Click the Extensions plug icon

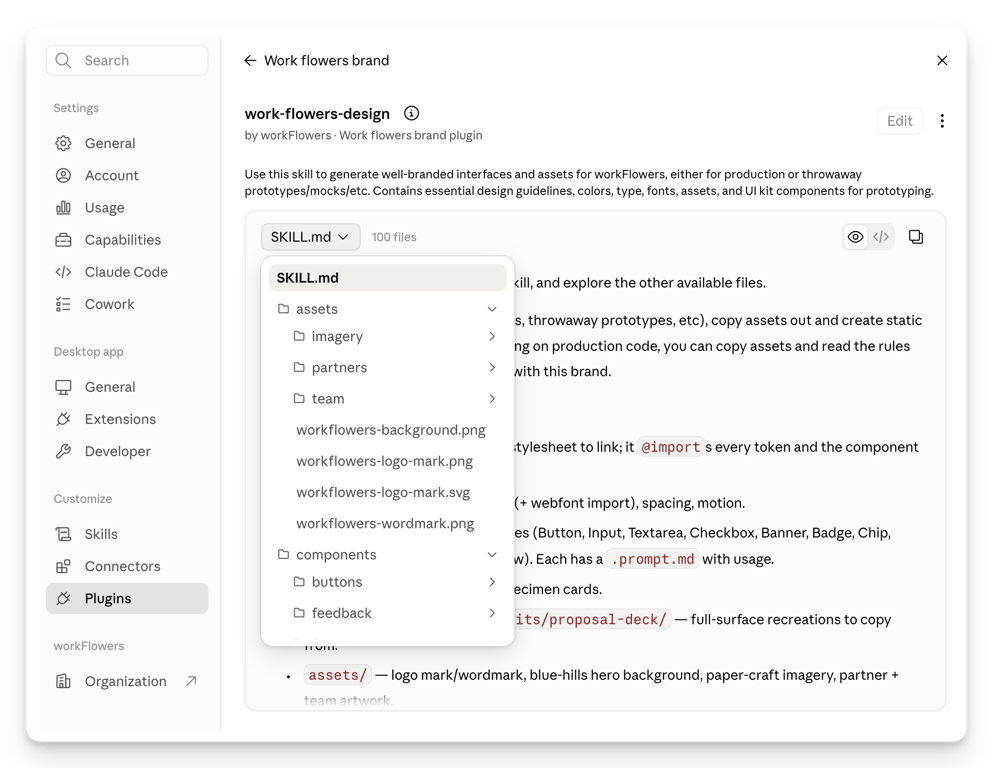[63, 419]
